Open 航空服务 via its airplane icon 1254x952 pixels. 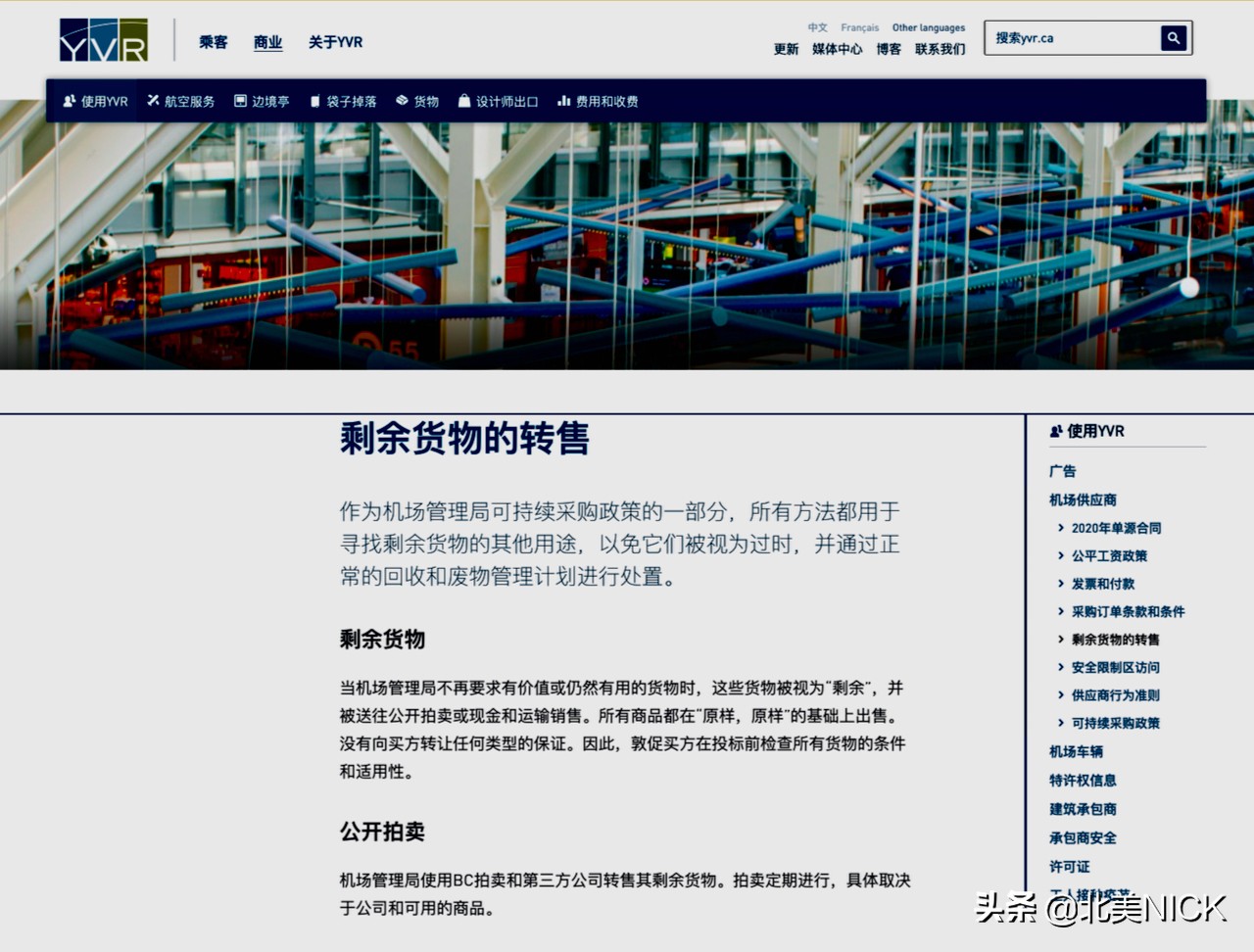click(x=153, y=100)
